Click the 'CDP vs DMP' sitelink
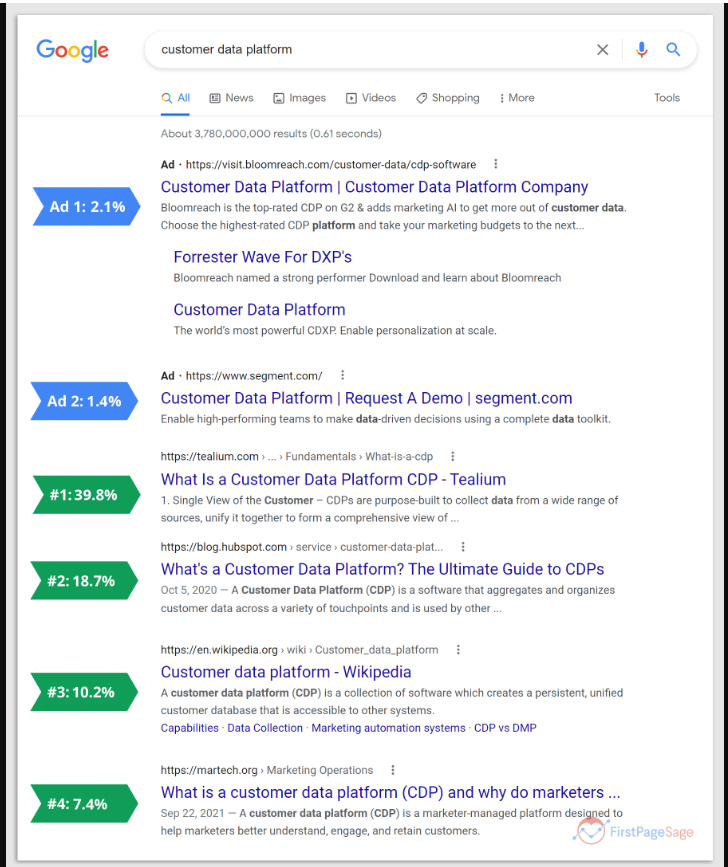Viewport: 728px width, 867px height. tap(505, 728)
